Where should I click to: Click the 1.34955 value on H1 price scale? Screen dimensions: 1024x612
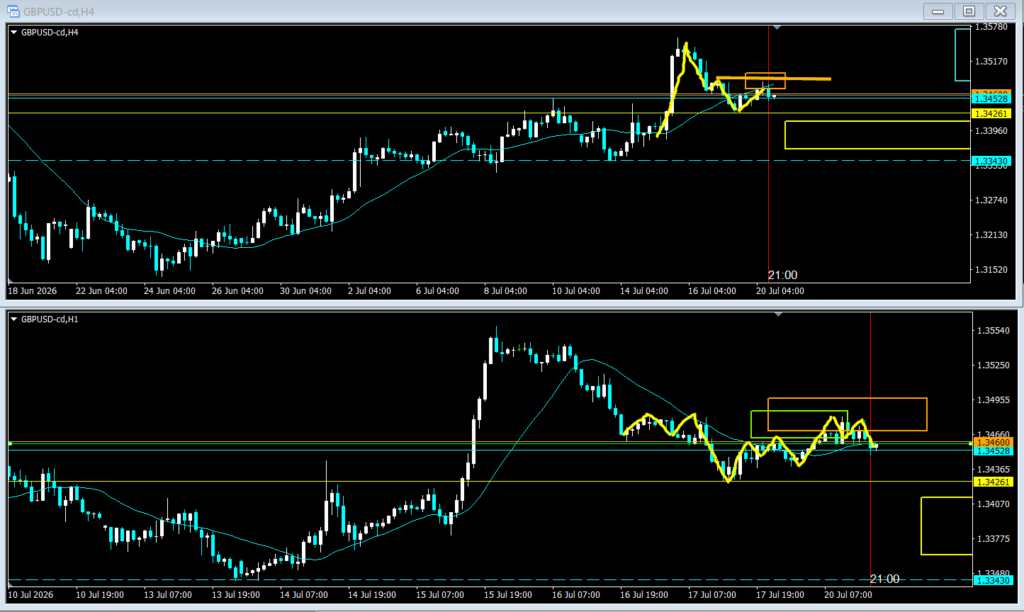(x=993, y=400)
